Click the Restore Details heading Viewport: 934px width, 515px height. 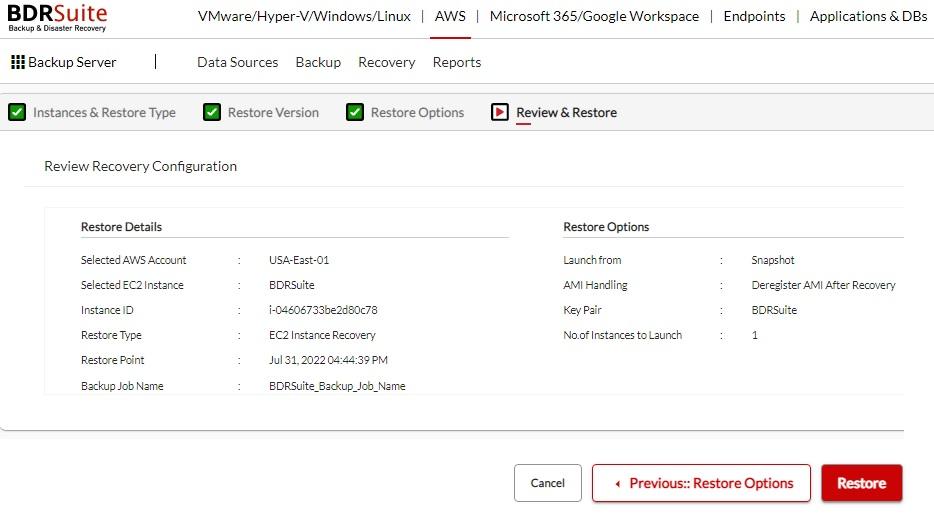(121, 226)
